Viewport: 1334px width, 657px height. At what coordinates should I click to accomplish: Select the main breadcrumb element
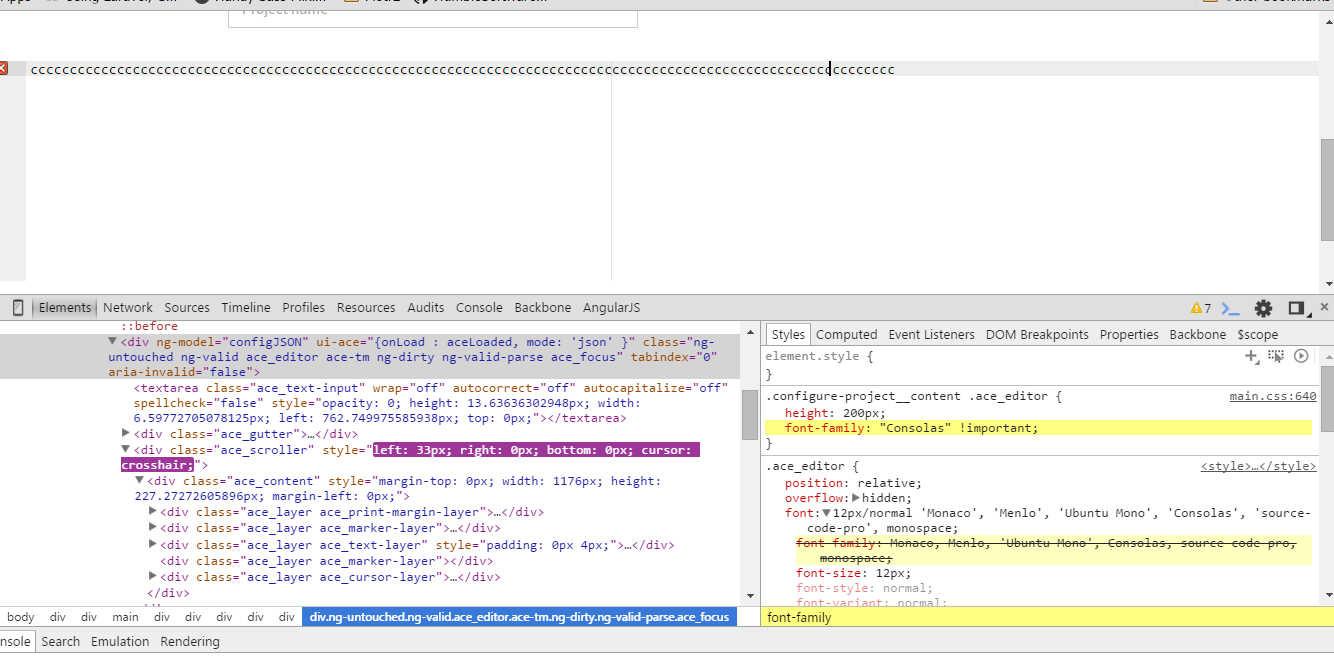click(125, 617)
